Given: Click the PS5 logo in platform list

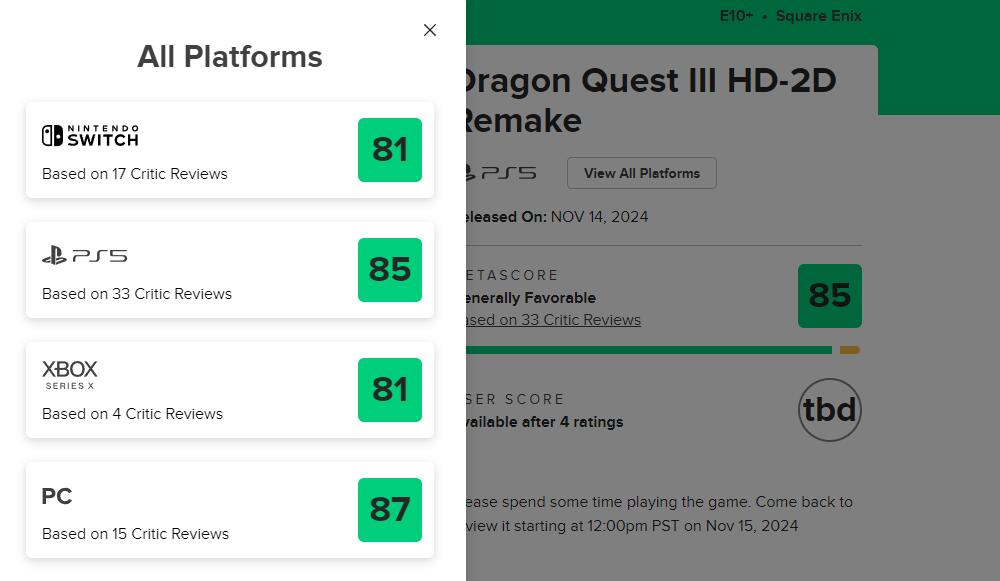Looking at the screenshot, I should point(85,256).
